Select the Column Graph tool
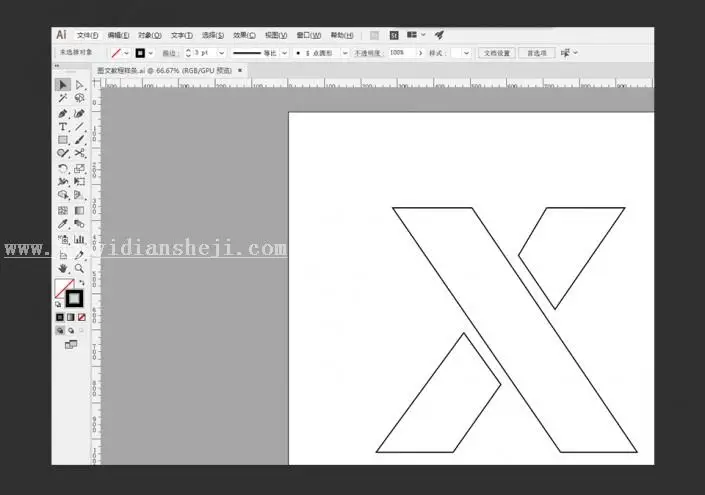705x495 pixels. tap(80, 239)
